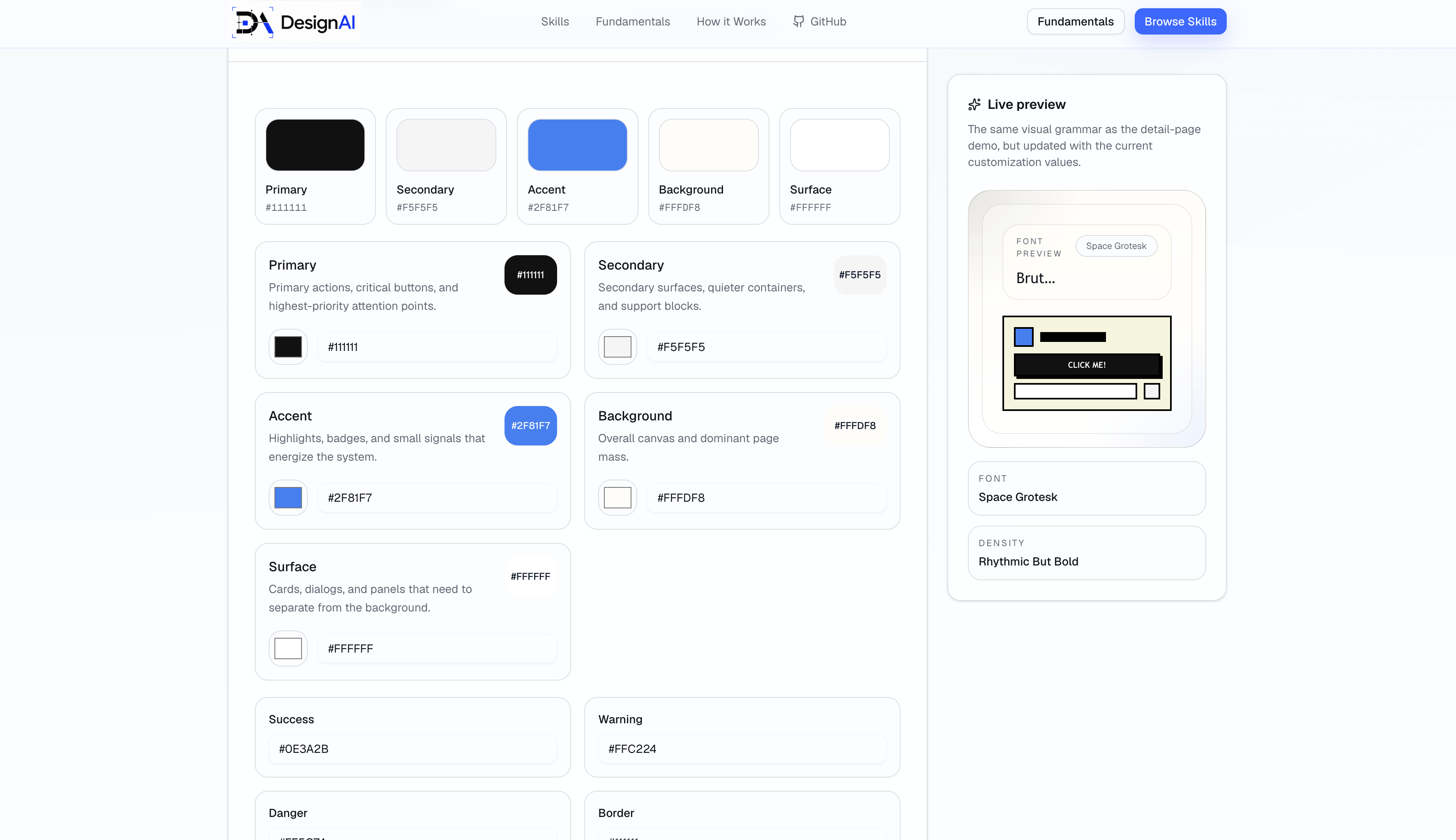Click the #FFFDF8 badge in Background card

pos(855,425)
